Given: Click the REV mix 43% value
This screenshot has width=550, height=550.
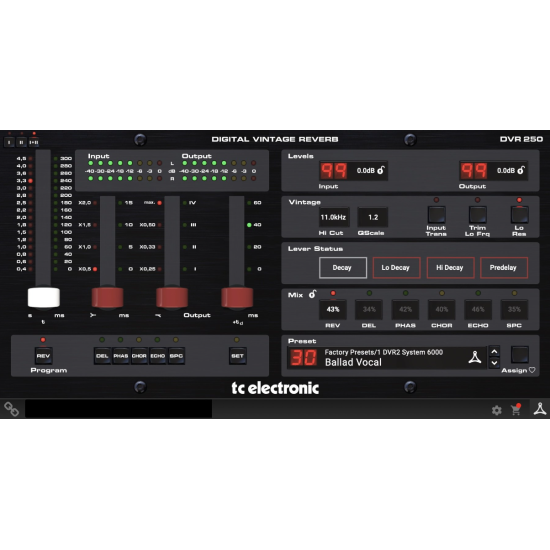Looking at the screenshot, I should (x=333, y=309).
